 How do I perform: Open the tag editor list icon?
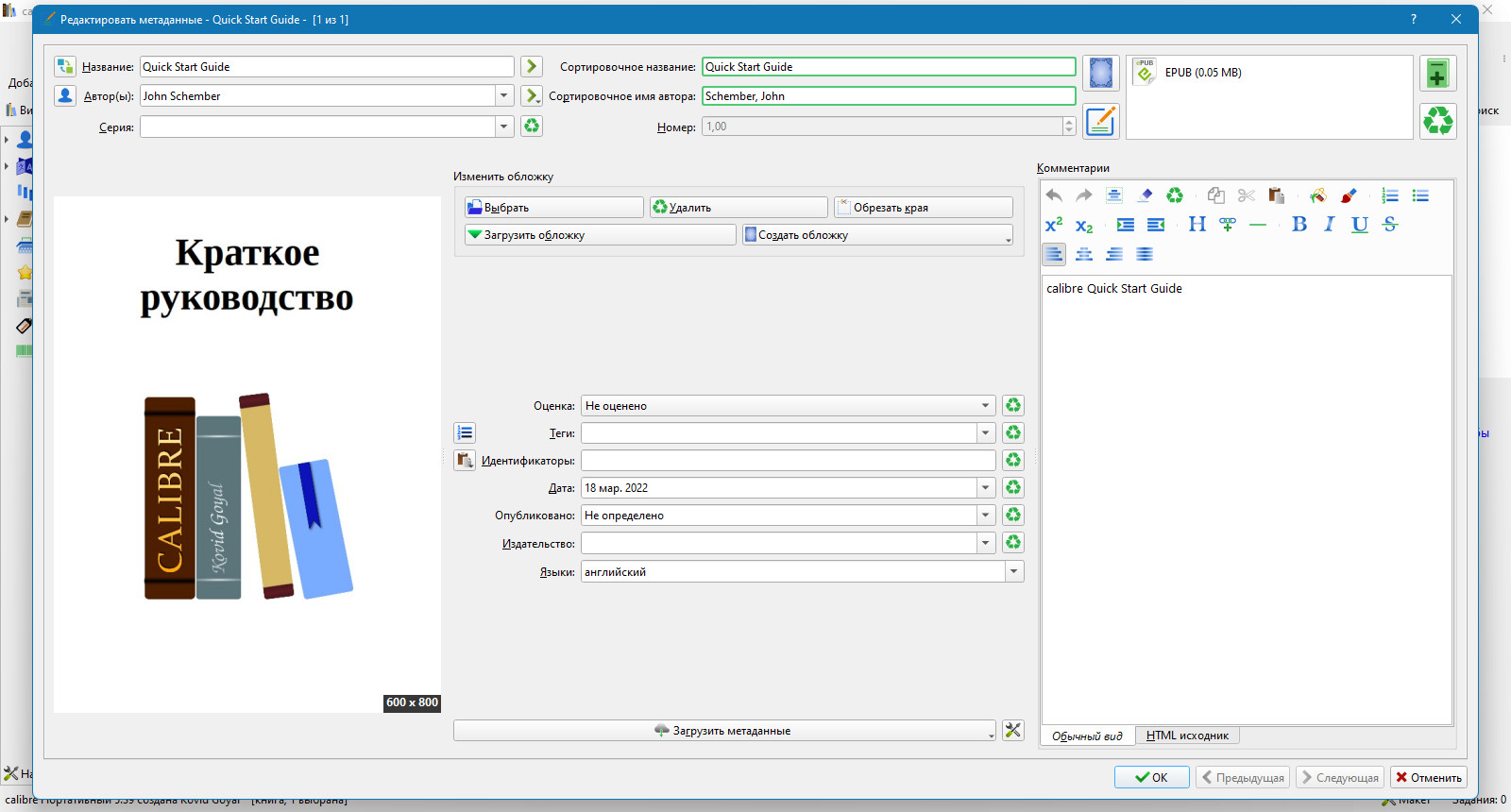click(465, 432)
